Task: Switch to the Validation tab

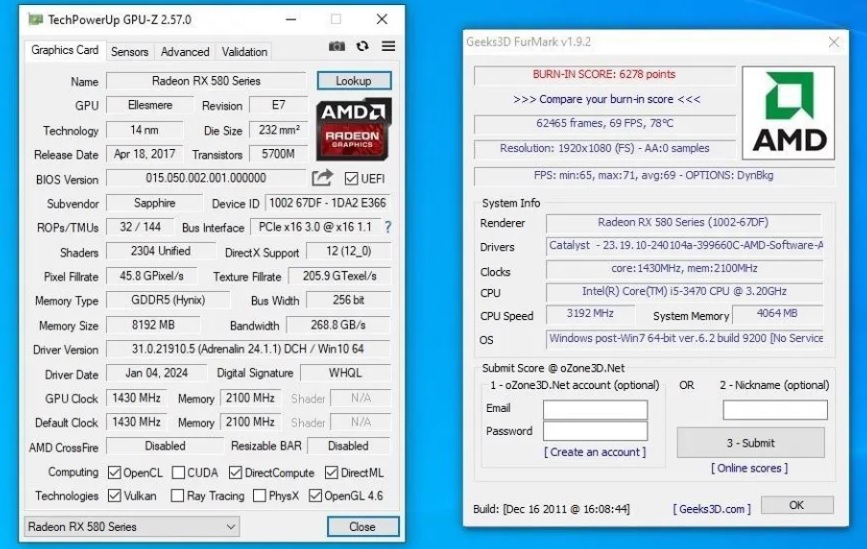Action: click(x=244, y=52)
